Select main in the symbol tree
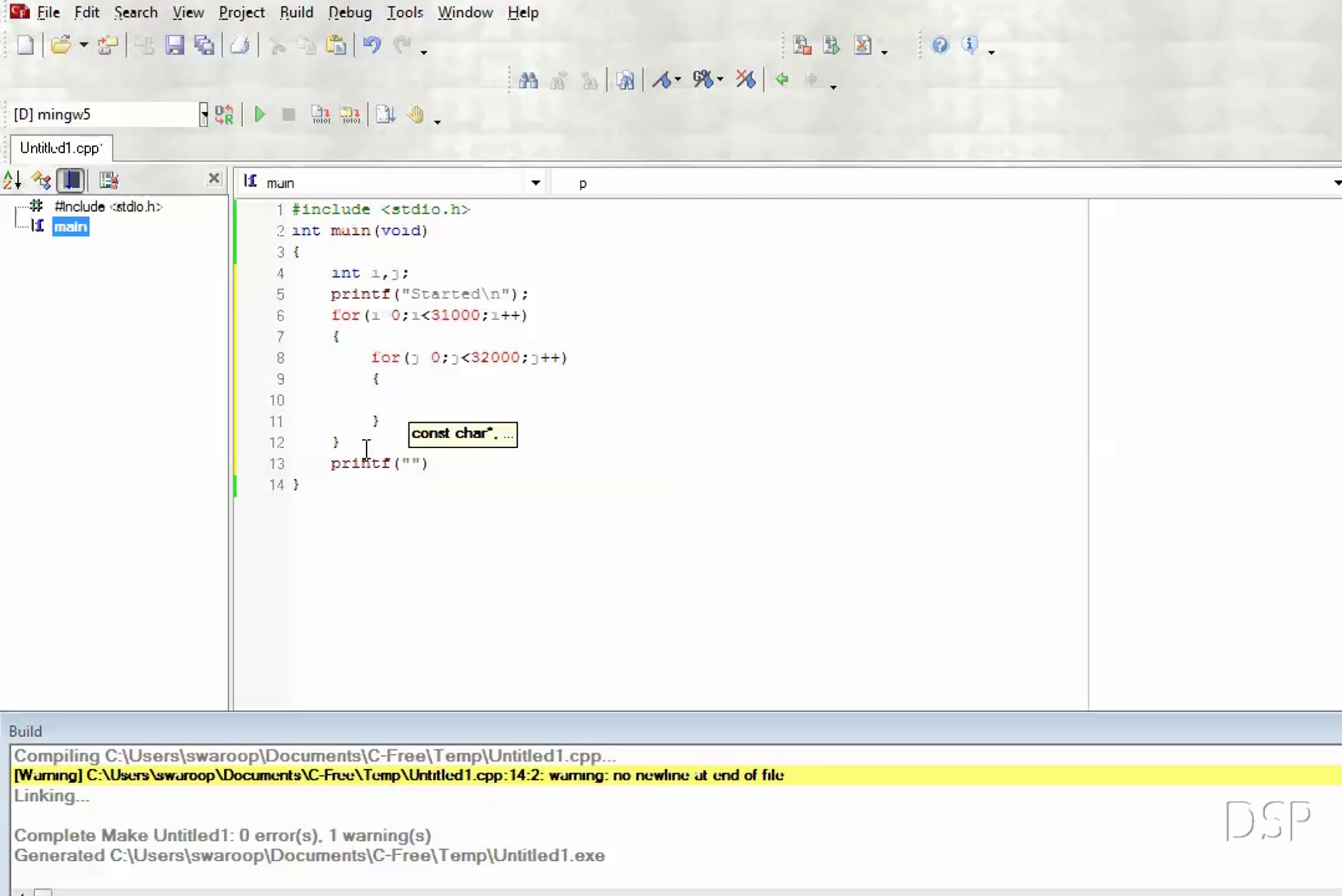The height and width of the screenshot is (896, 1342). 70,227
